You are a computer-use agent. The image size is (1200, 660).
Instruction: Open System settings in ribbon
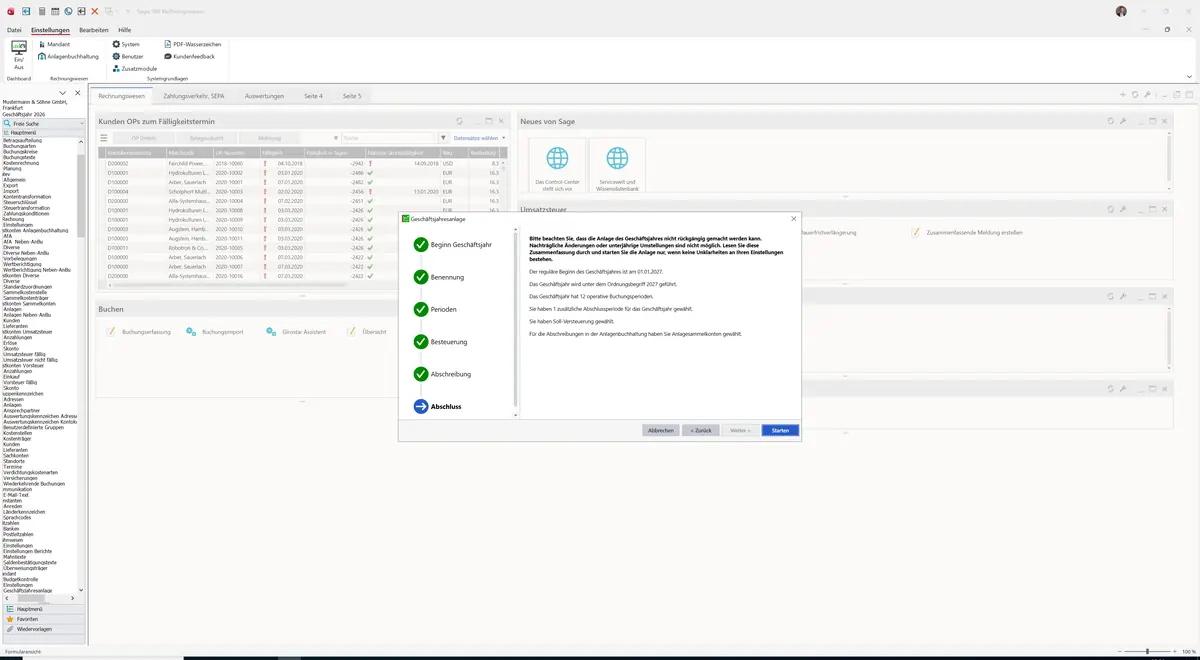click(x=126, y=45)
